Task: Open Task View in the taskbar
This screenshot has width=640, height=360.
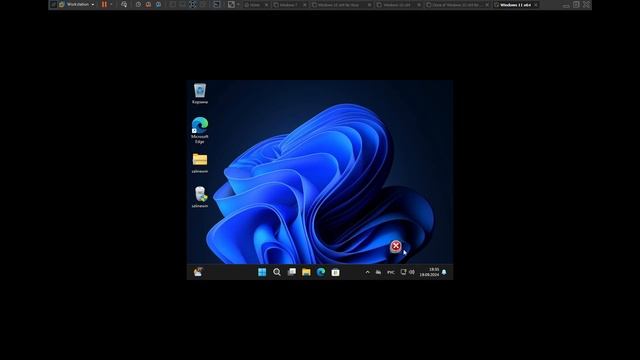Action: point(291,272)
